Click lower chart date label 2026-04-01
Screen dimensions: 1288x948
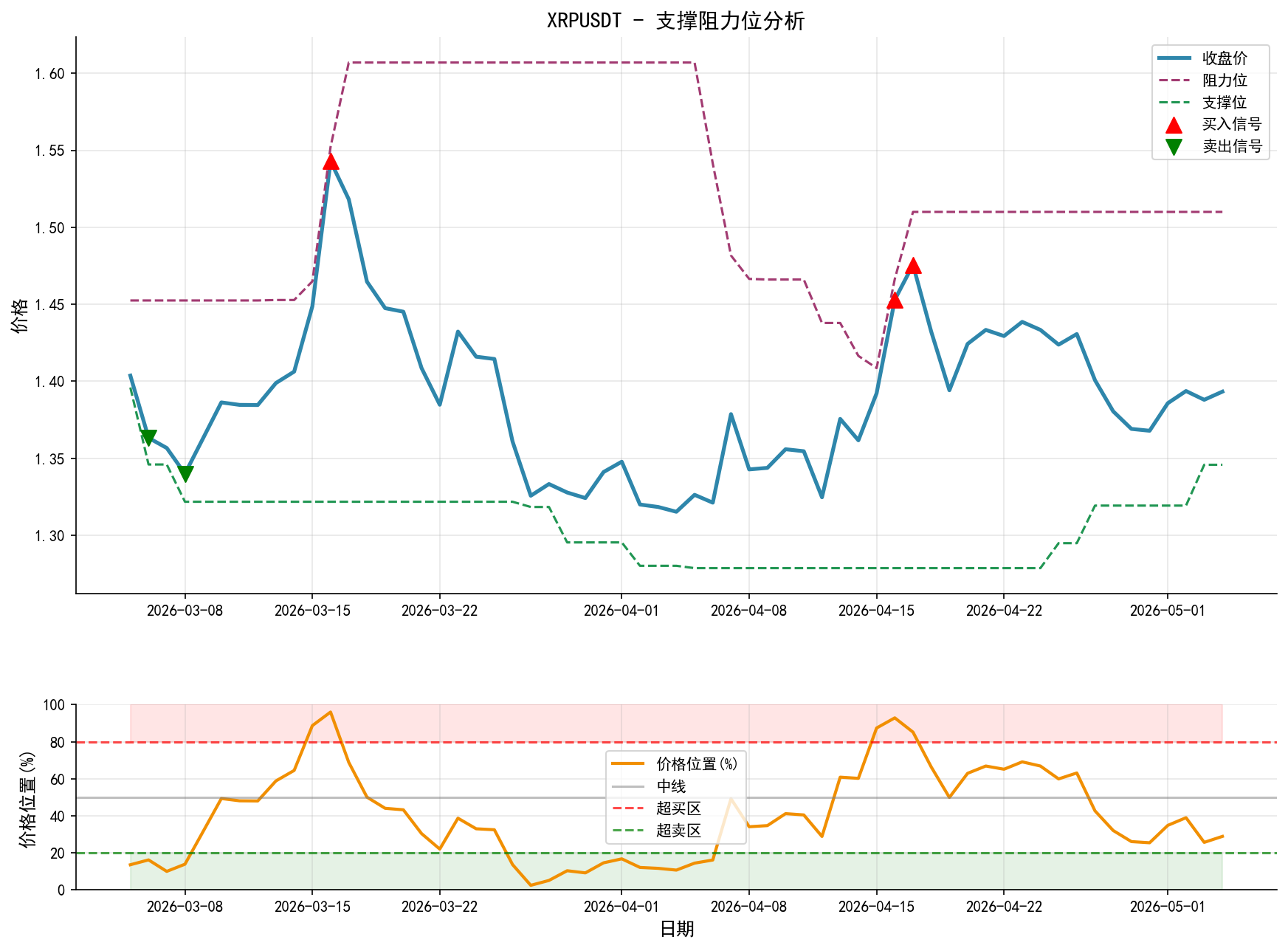pos(621,907)
